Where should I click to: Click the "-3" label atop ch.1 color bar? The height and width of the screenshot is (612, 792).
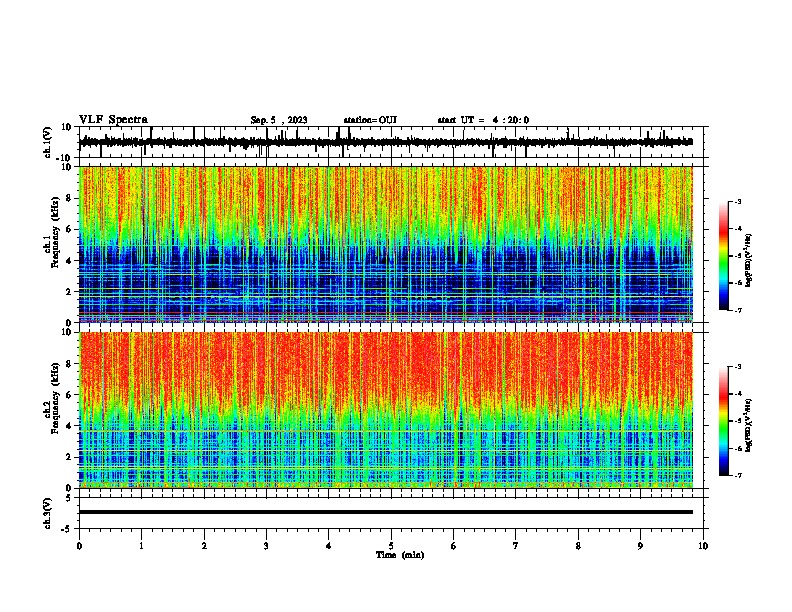pos(738,201)
